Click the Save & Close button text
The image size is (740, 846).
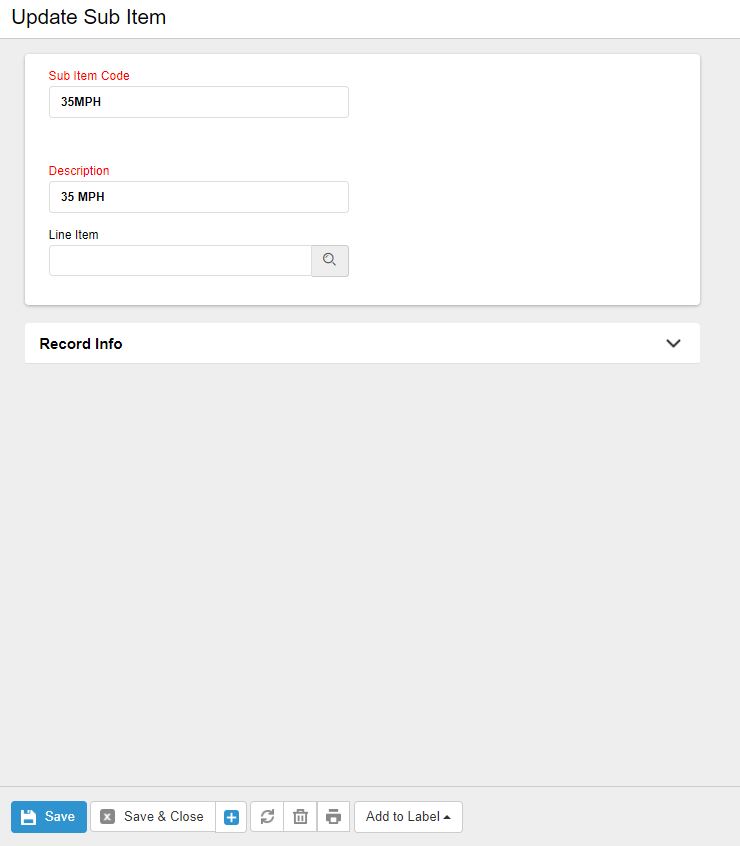pyautogui.click(x=163, y=817)
